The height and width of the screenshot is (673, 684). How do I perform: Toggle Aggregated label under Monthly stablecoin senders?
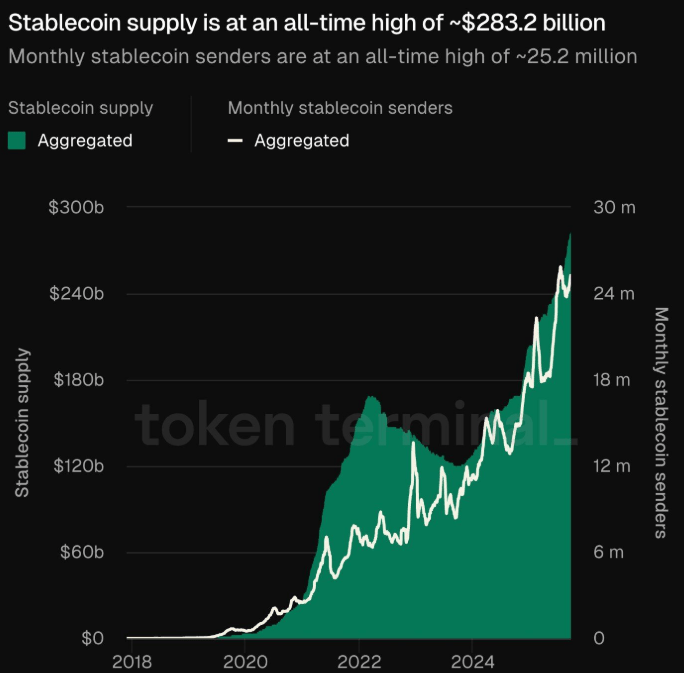click(301, 141)
